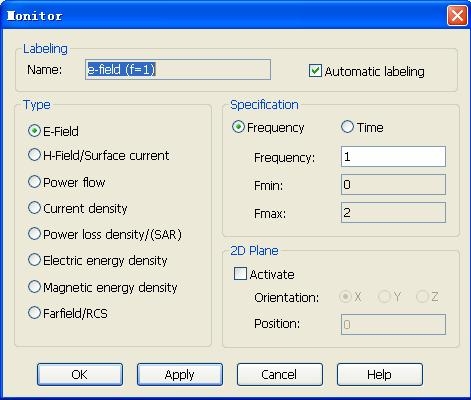This screenshot has width=471, height=400.
Task: Confirm the monitor with OK
Action: [x=80, y=374]
